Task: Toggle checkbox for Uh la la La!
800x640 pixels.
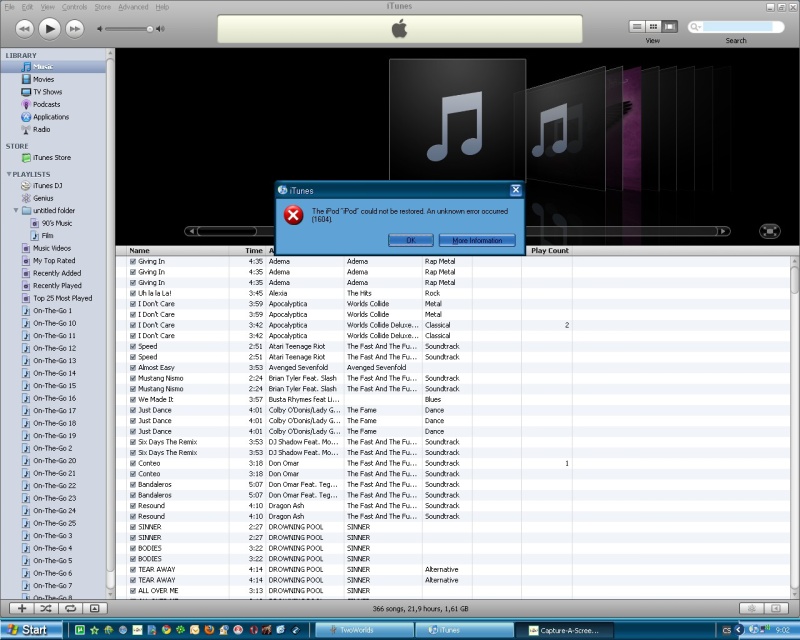Action: coord(133,293)
